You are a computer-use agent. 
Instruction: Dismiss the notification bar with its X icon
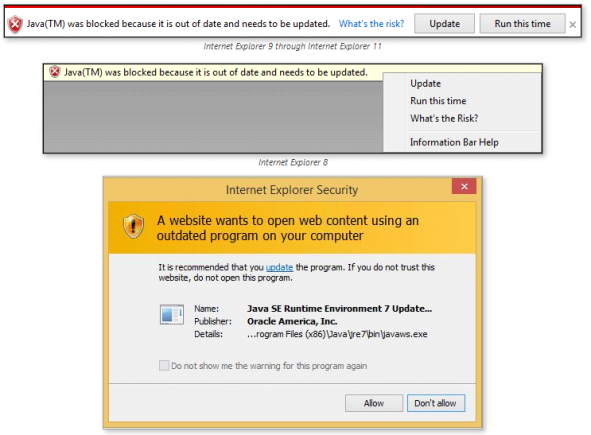point(573,25)
